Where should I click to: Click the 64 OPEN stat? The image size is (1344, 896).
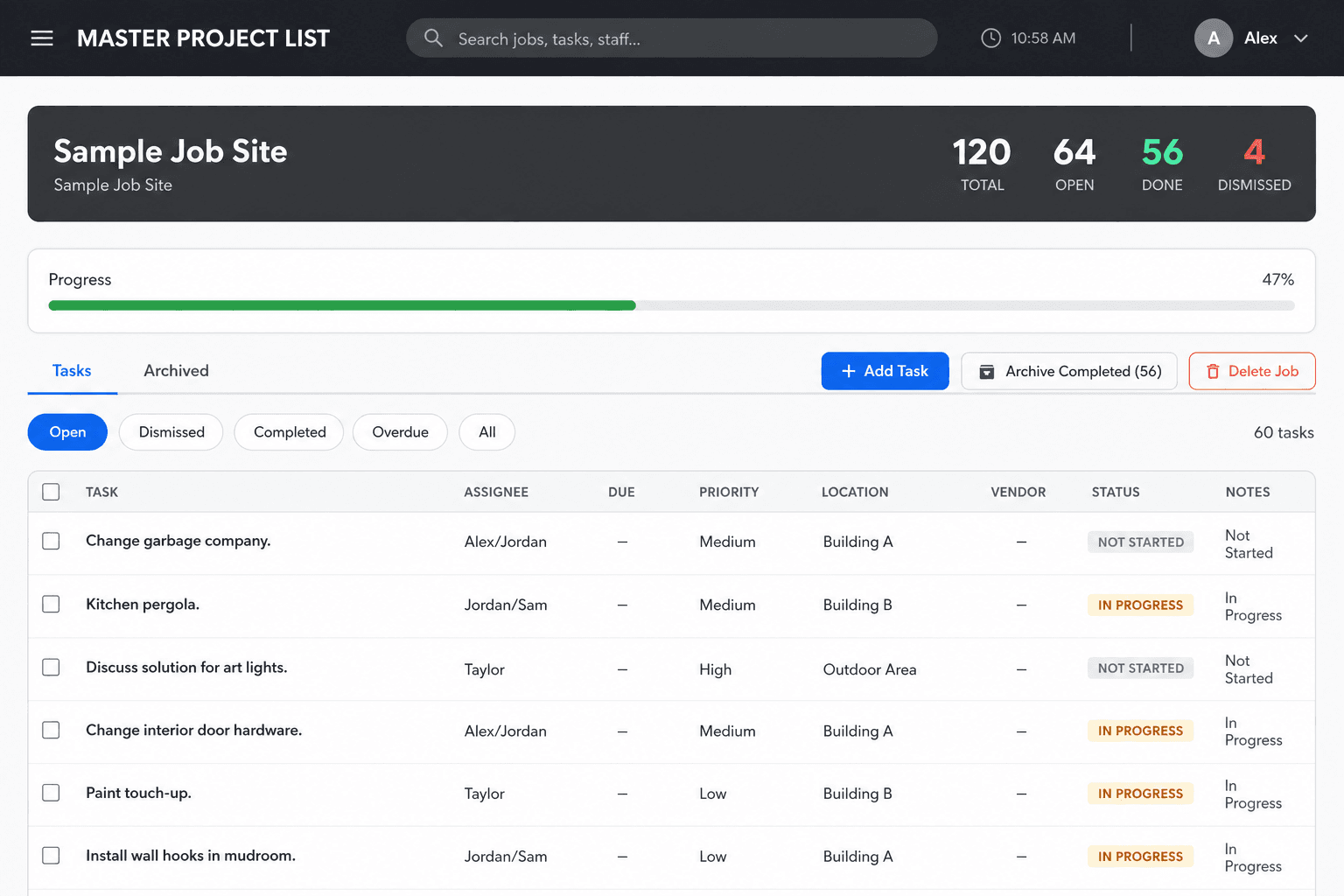(x=1074, y=164)
